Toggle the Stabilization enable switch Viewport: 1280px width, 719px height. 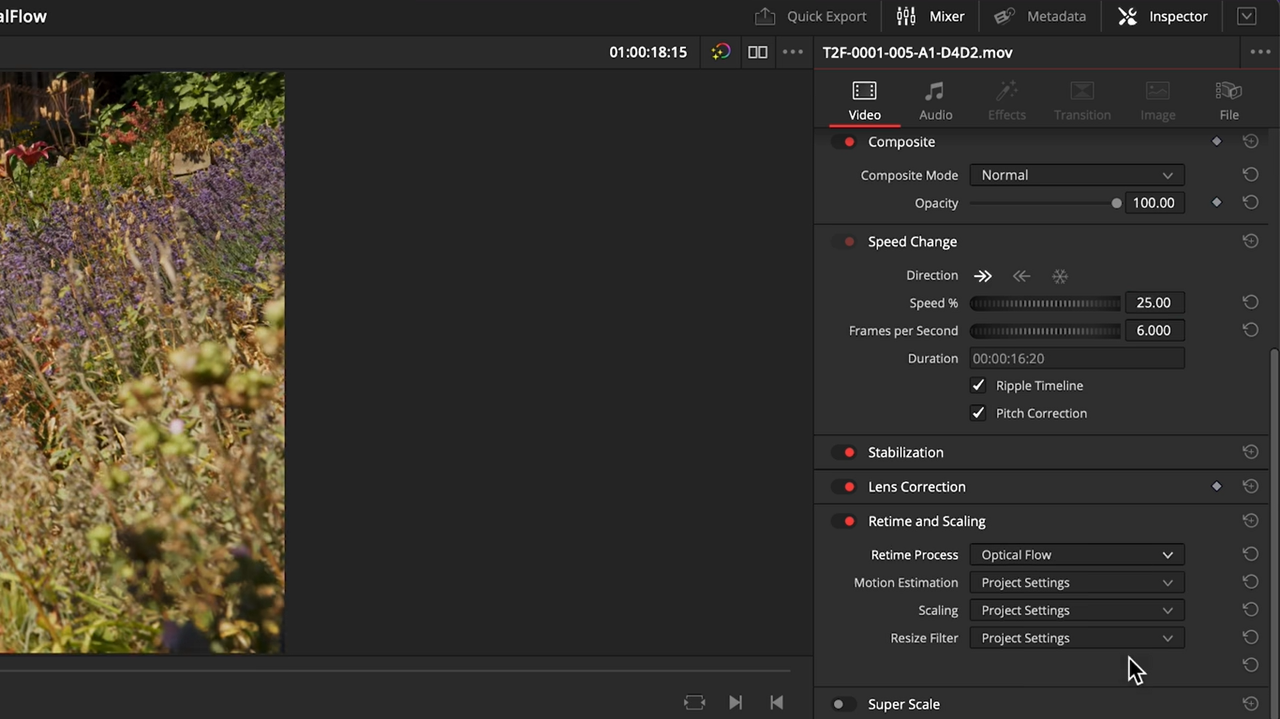click(x=844, y=453)
